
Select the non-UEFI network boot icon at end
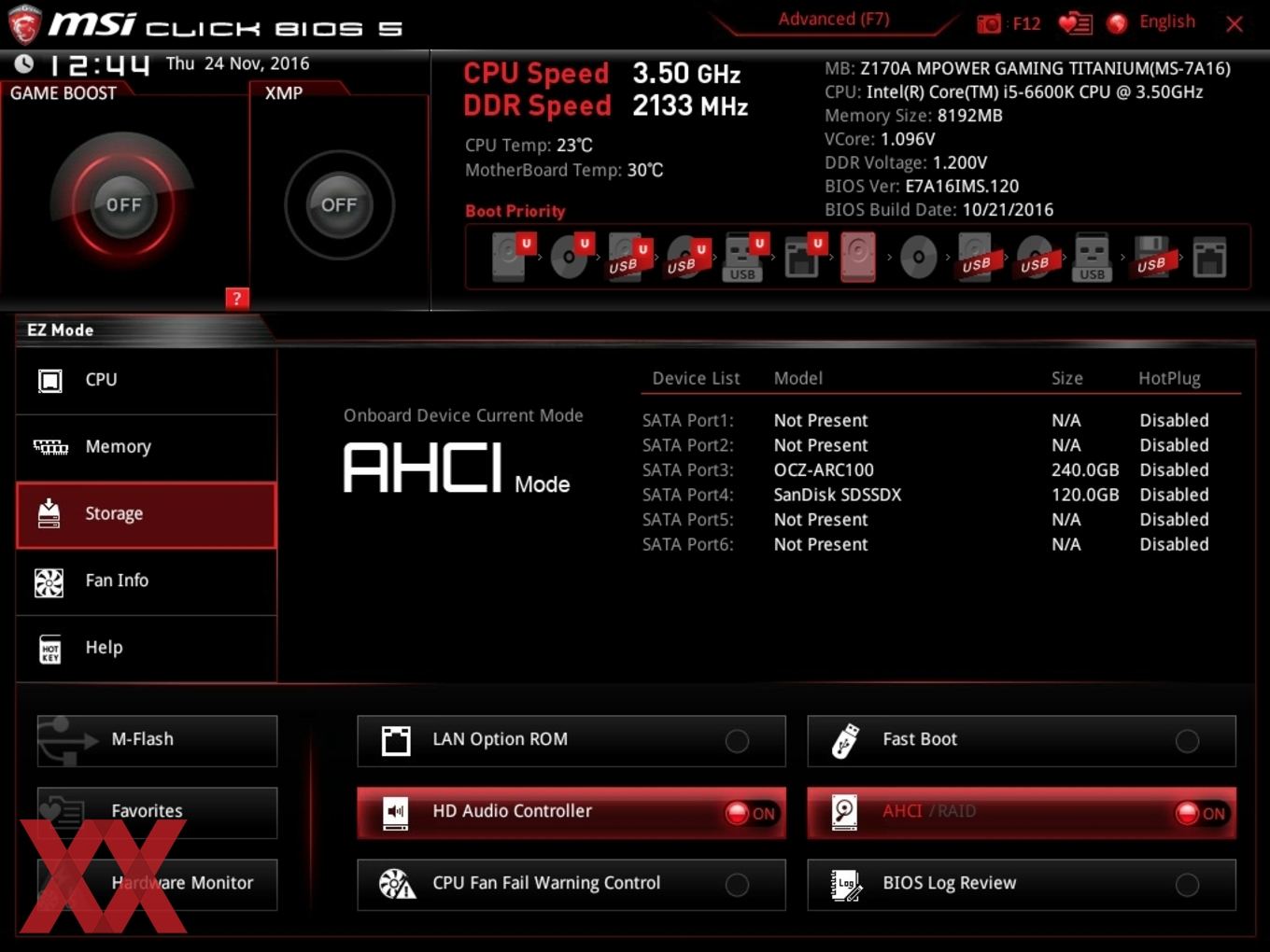[x=1209, y=257]
